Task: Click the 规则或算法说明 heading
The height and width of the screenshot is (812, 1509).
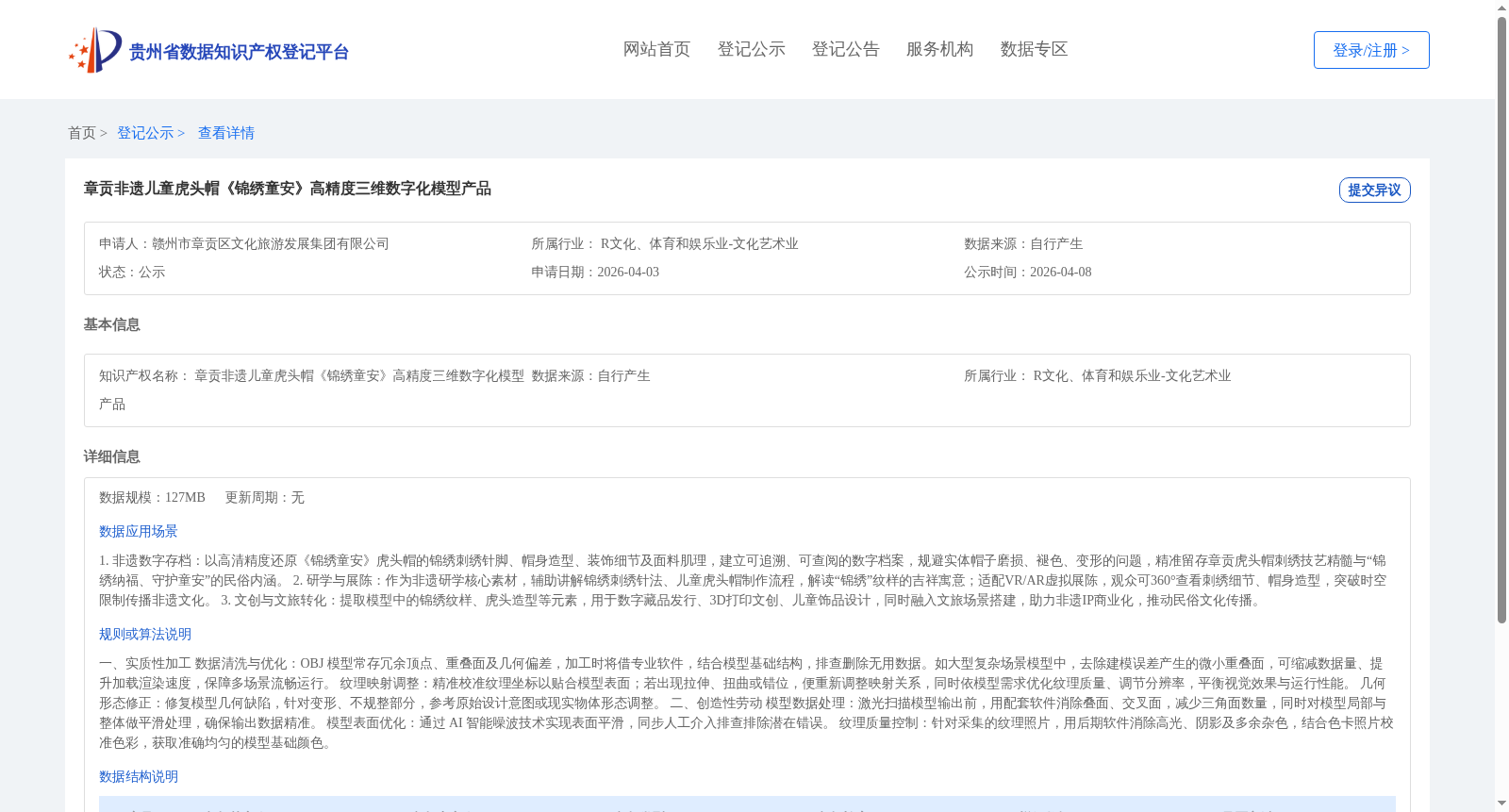Action: click(145, 634)
